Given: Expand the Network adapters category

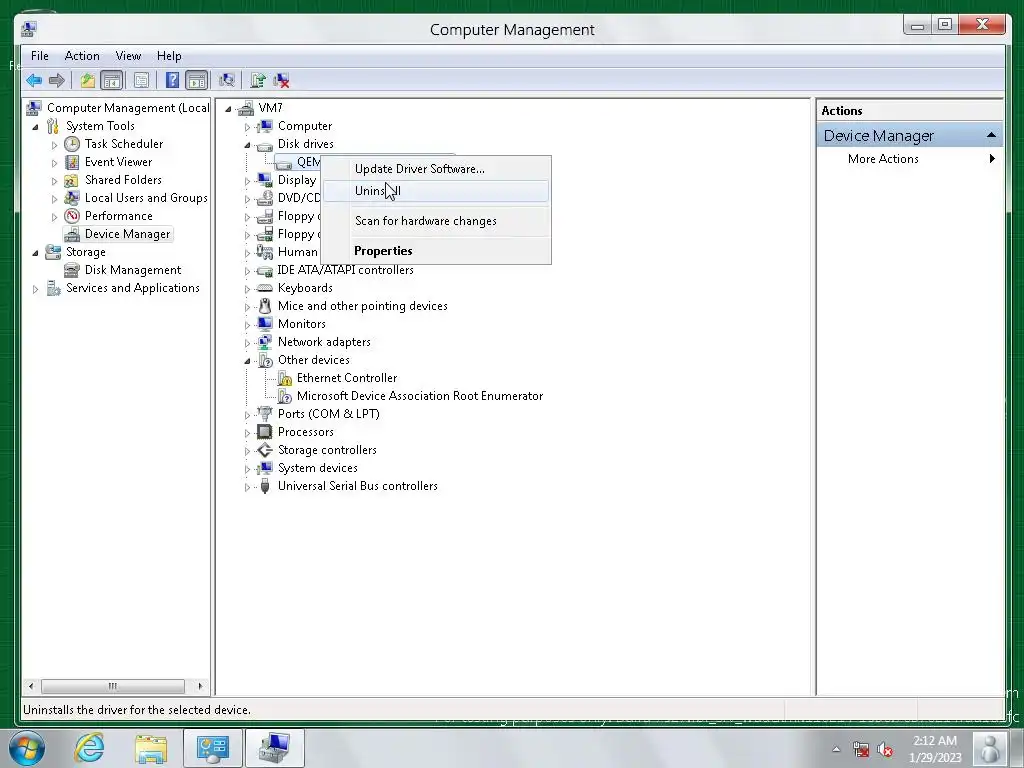Looking at the screenshot, I should click(248, 343).
